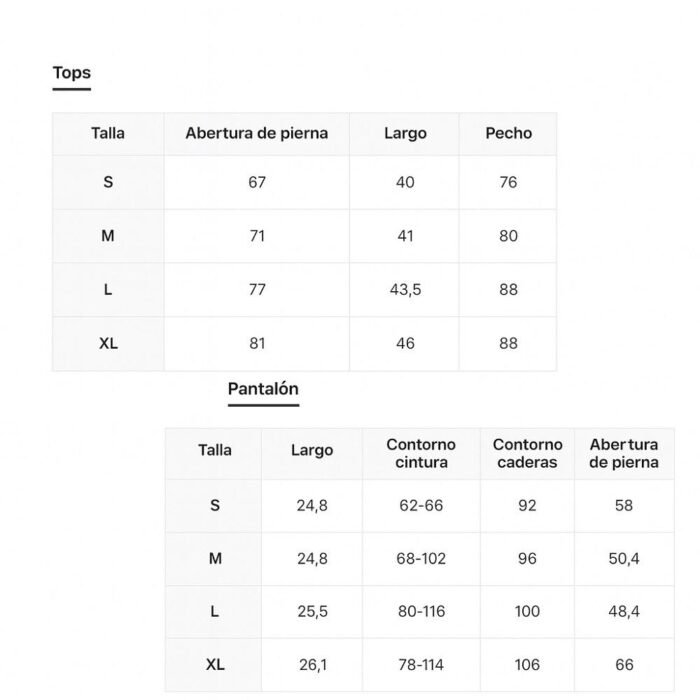
Task: Click the Contorno cintura column header
Action: tap(421, 454)
